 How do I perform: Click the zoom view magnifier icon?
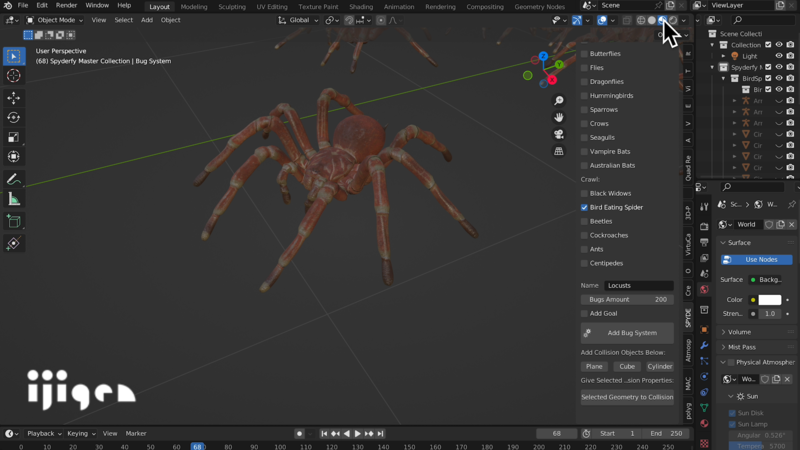point(559,101)
